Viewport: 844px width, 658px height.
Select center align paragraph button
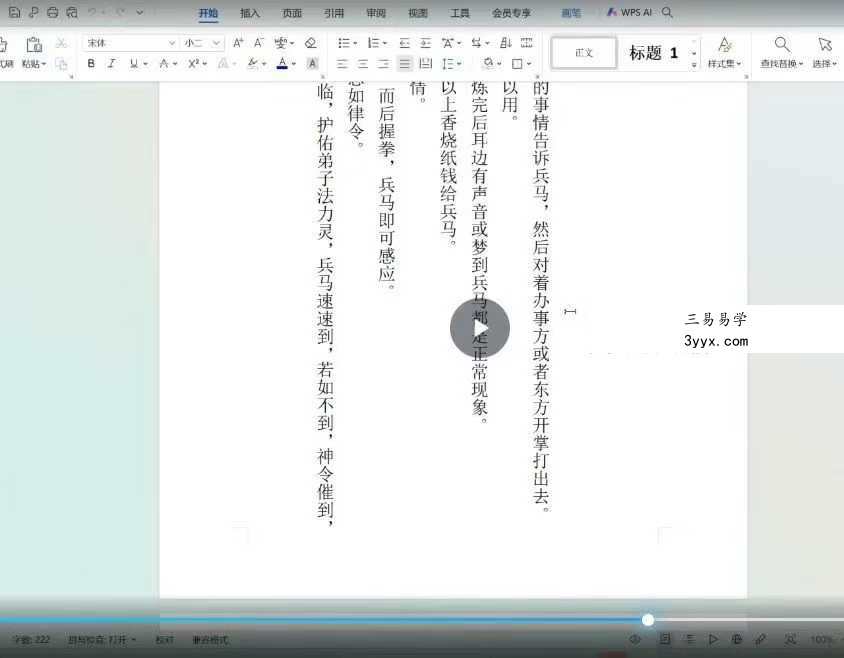(x=363, y=64)
